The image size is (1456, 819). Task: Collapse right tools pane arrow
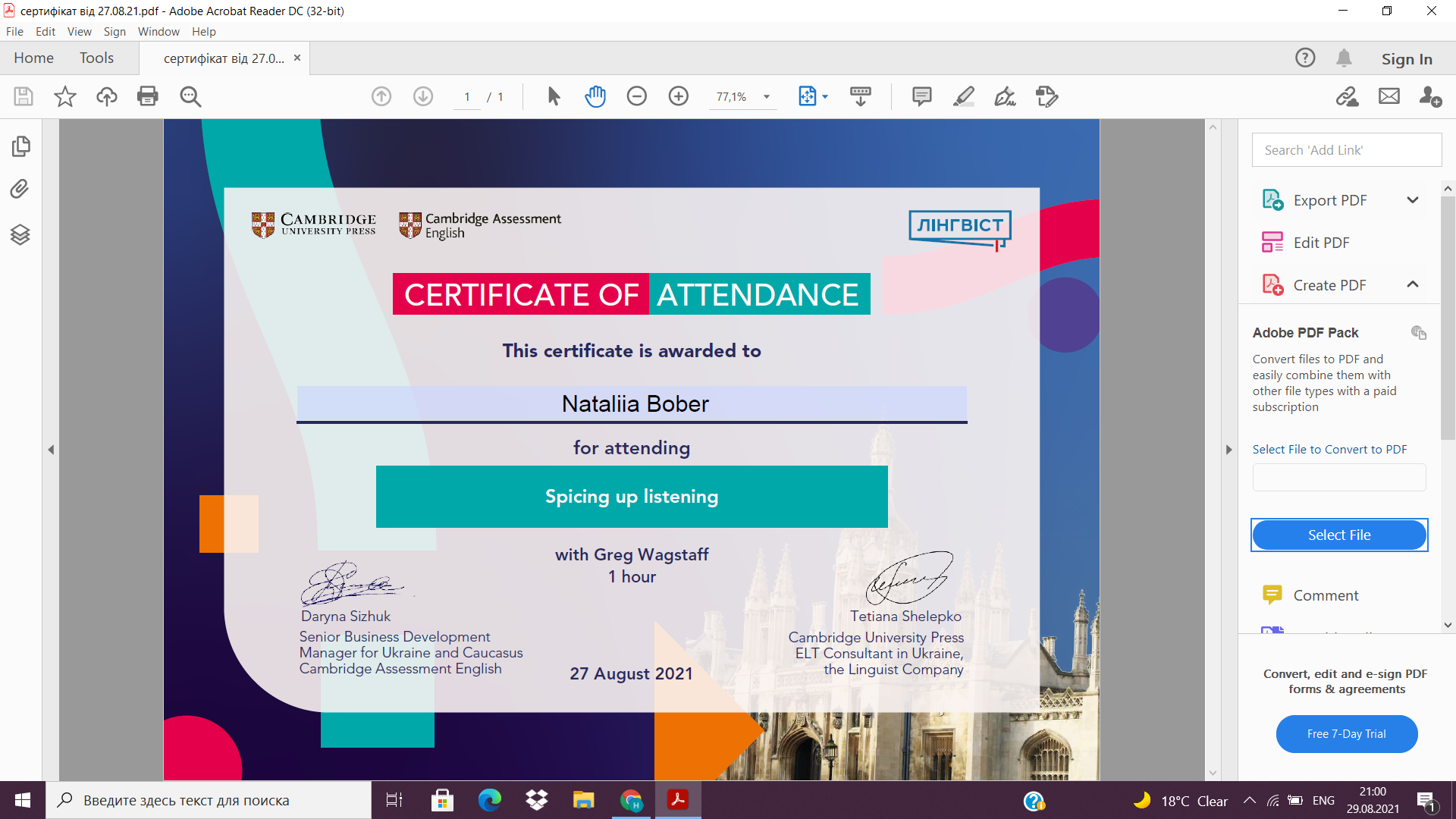[x=1228, y=450]
